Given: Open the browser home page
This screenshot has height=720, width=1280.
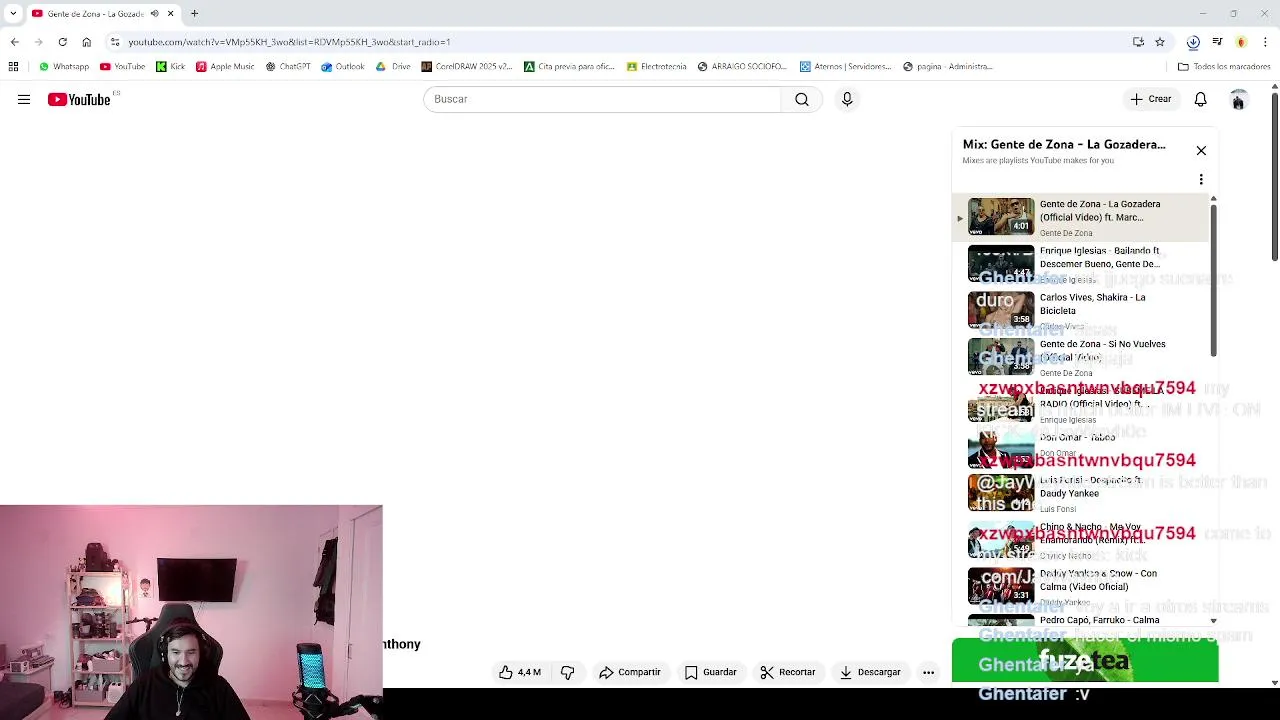Looking at the screenshot, I should 86,42.
